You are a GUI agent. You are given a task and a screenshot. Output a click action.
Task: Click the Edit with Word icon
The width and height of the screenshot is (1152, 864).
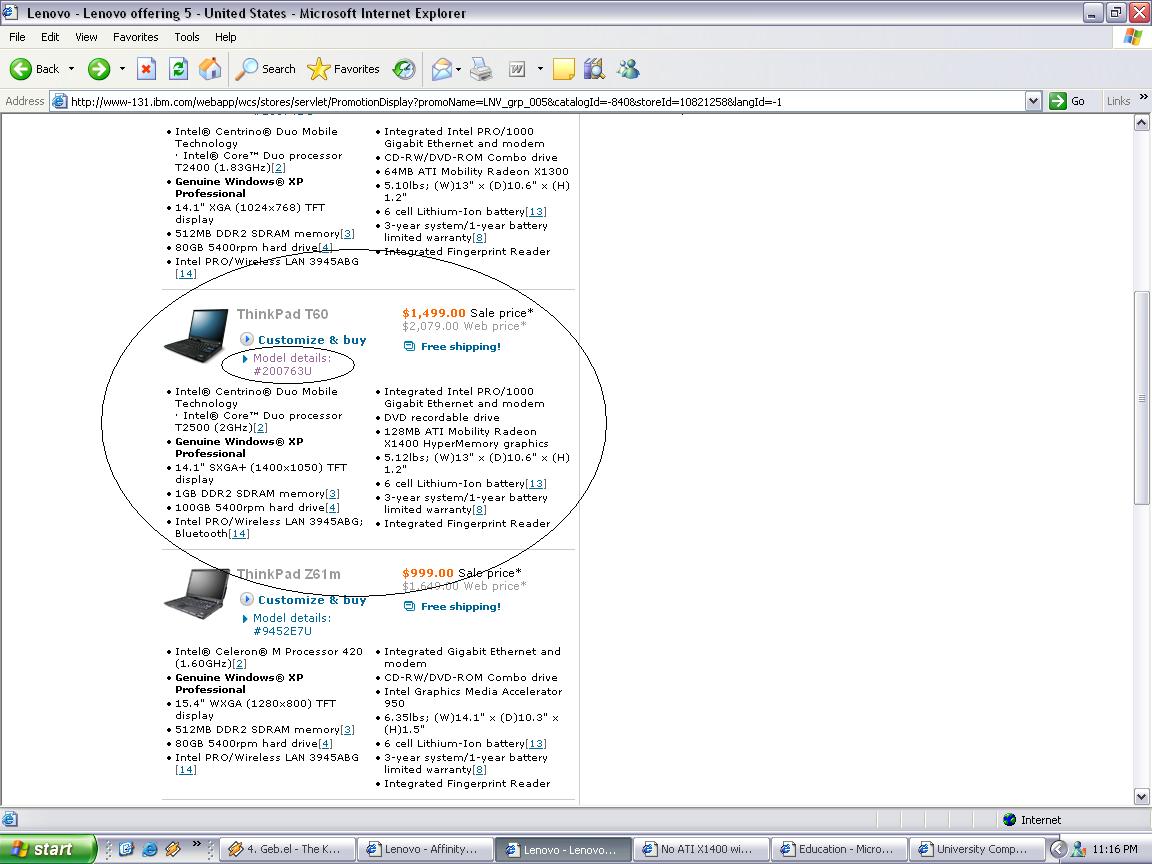point(517,69)
